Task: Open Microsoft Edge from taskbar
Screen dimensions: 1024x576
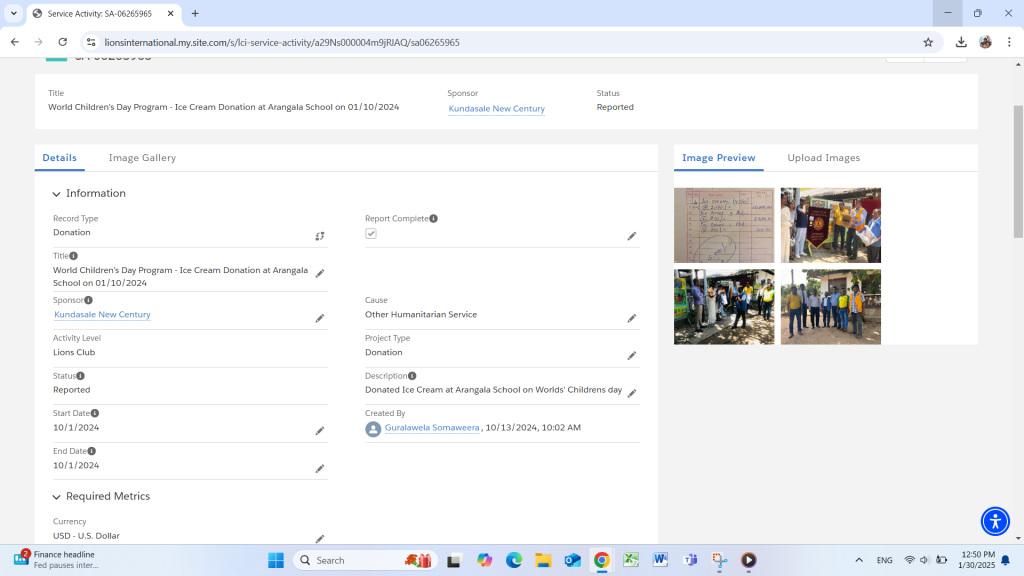Action: pyautogui.click(x=513, y=560)
